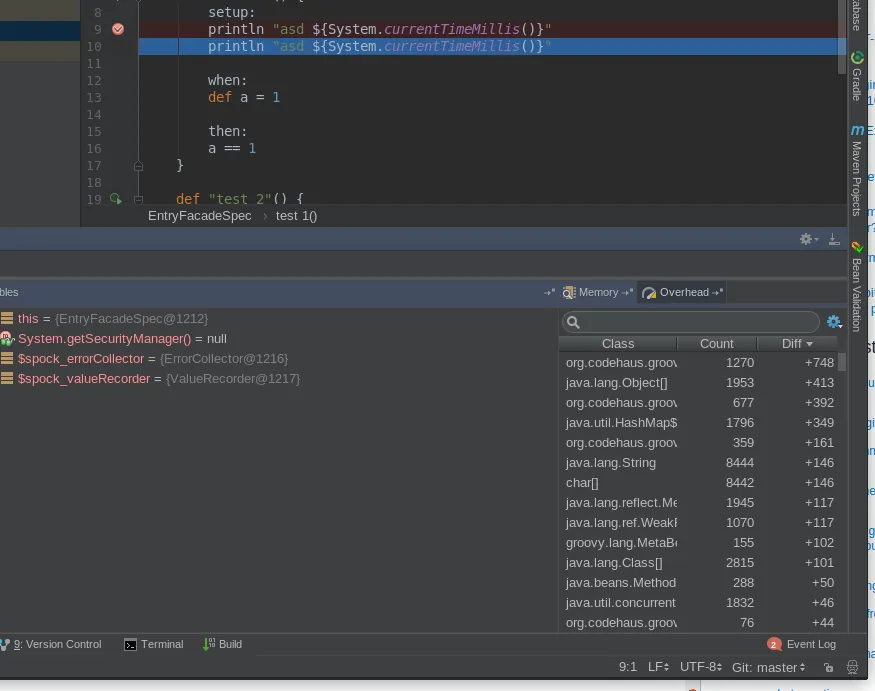Select the java.util.HashMap$ row
Viewport: 875px width, 691px height.
pos(699,423)
